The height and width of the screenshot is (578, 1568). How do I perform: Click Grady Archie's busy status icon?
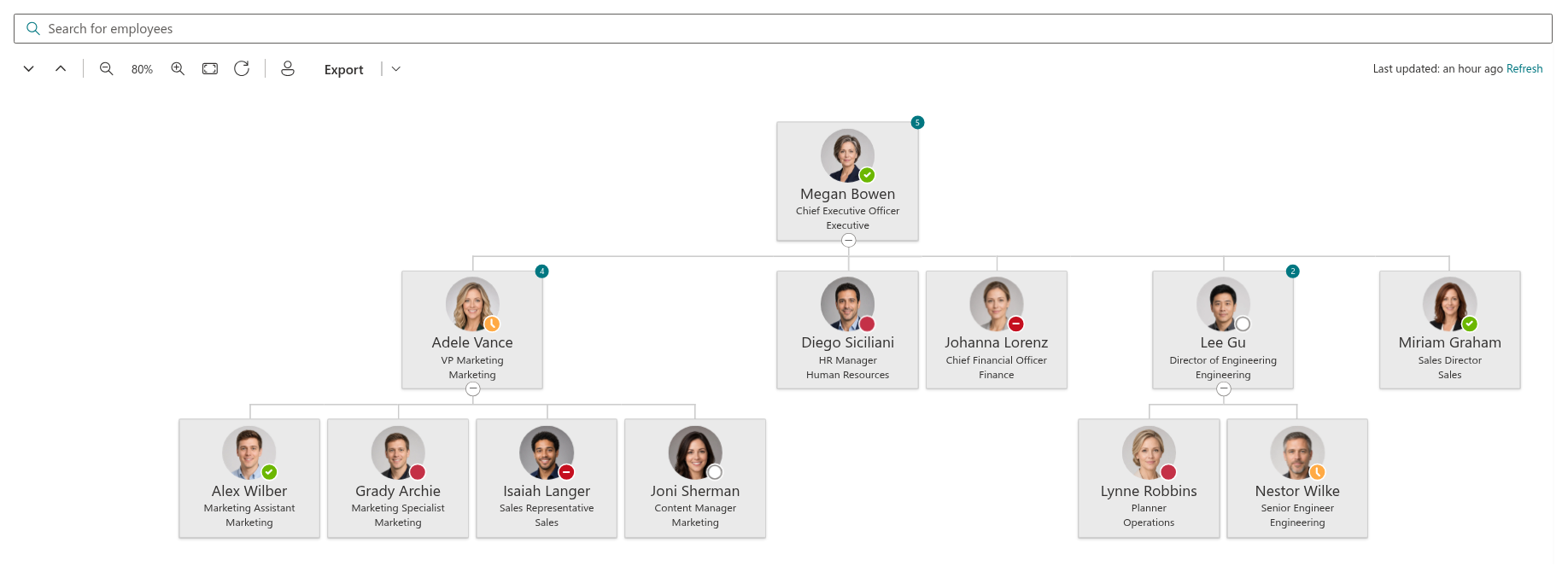418,472
